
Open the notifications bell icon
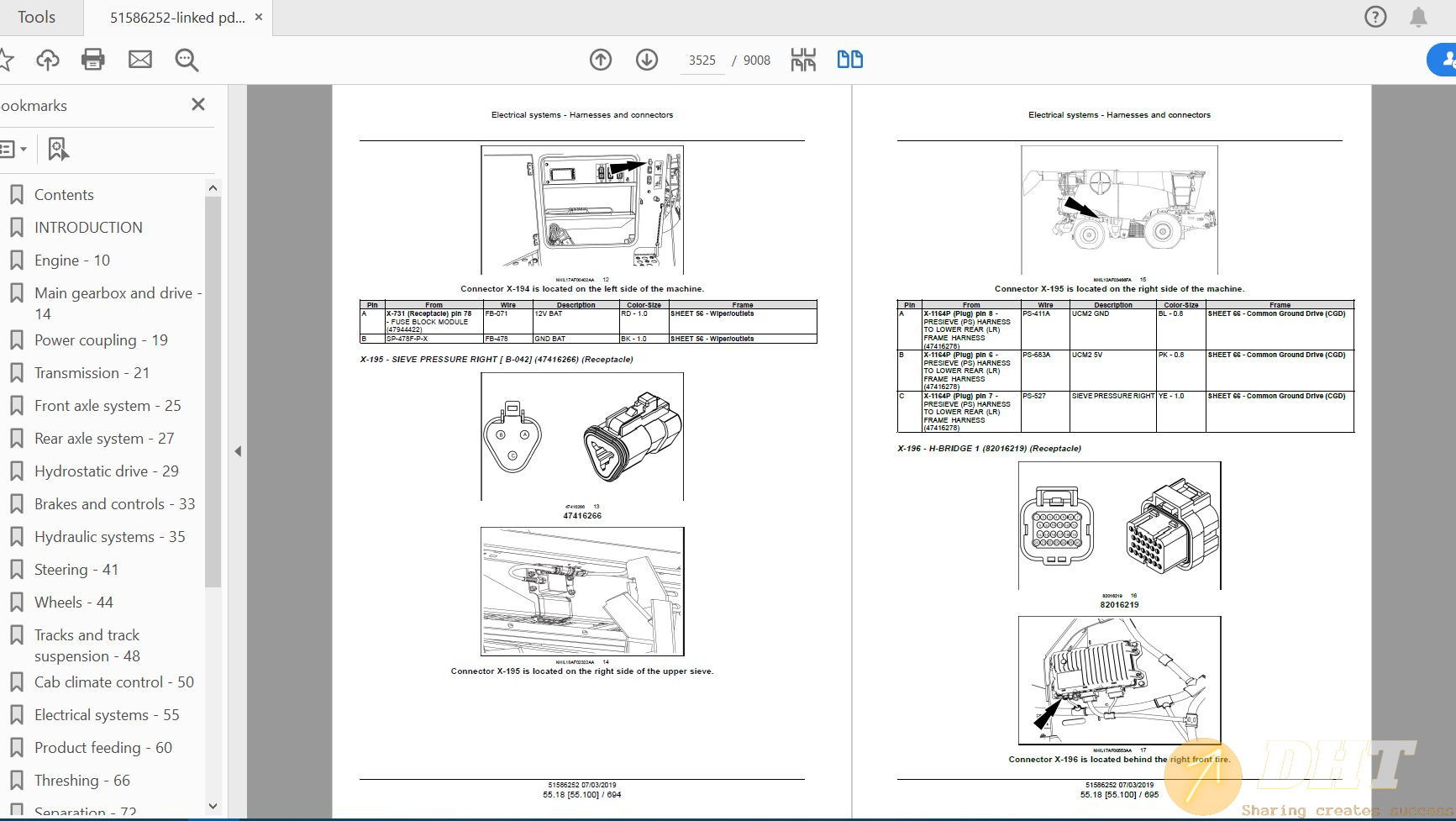(1418, 17)
